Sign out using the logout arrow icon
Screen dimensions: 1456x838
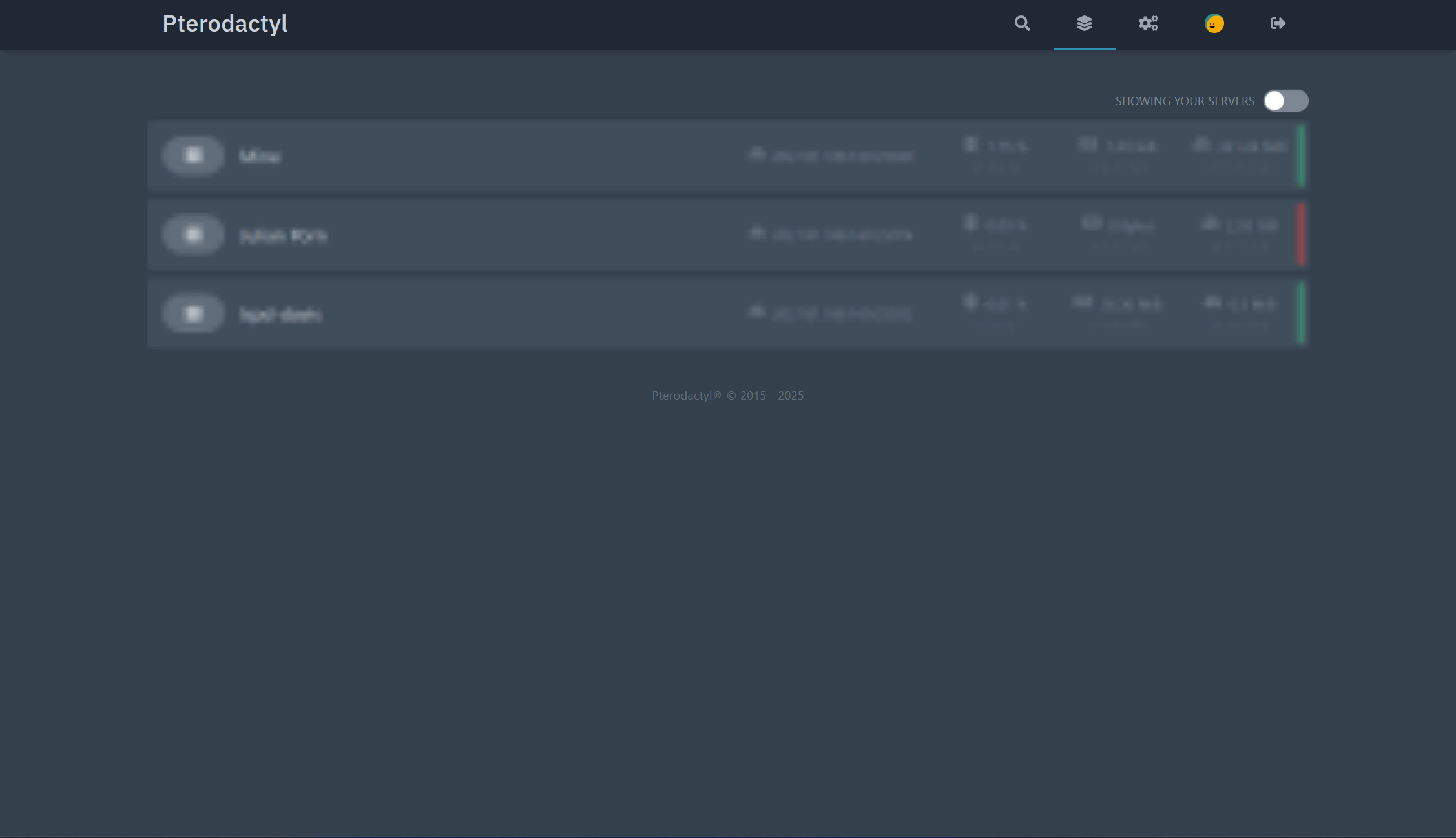point(1278,24)
